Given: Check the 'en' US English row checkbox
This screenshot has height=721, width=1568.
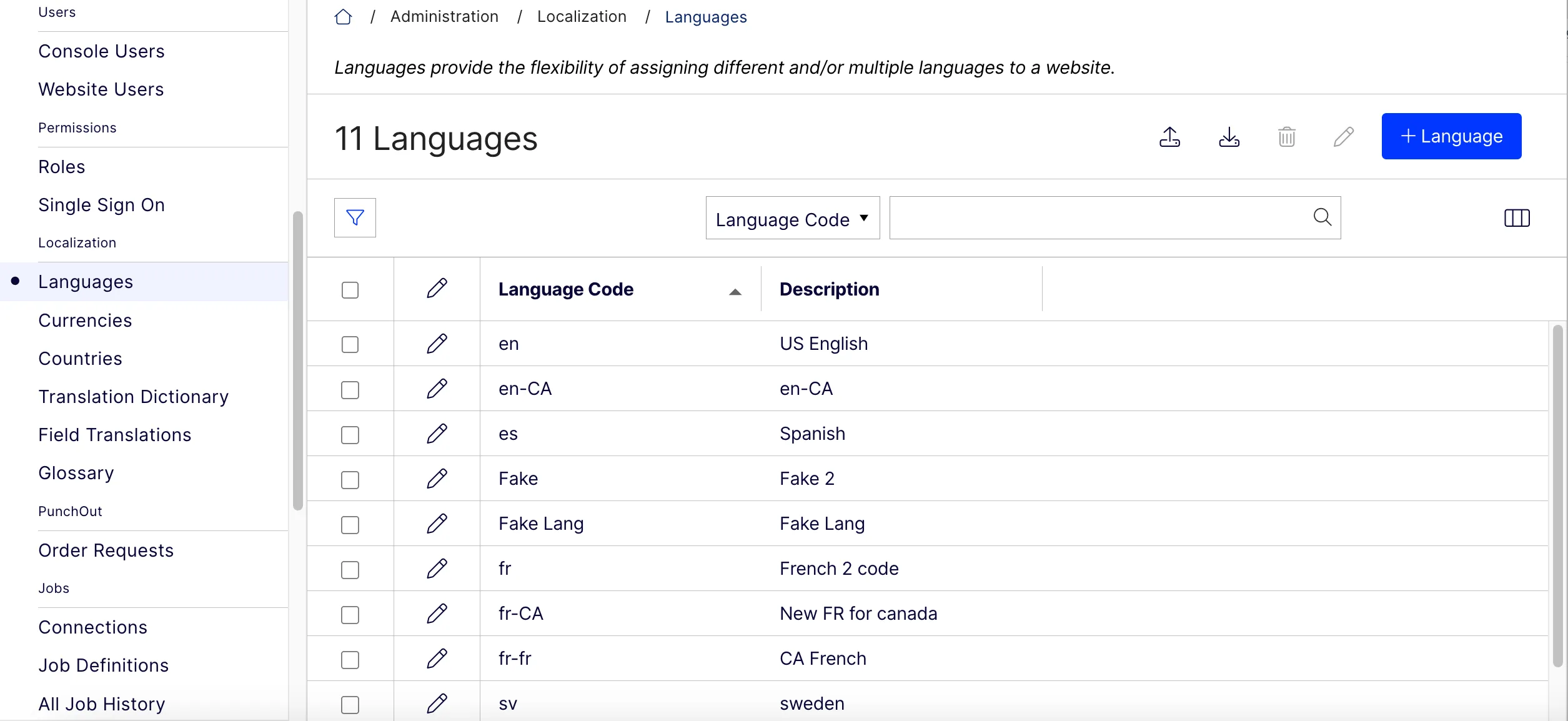Looking at the screenshot, I should tap(350, 345).
